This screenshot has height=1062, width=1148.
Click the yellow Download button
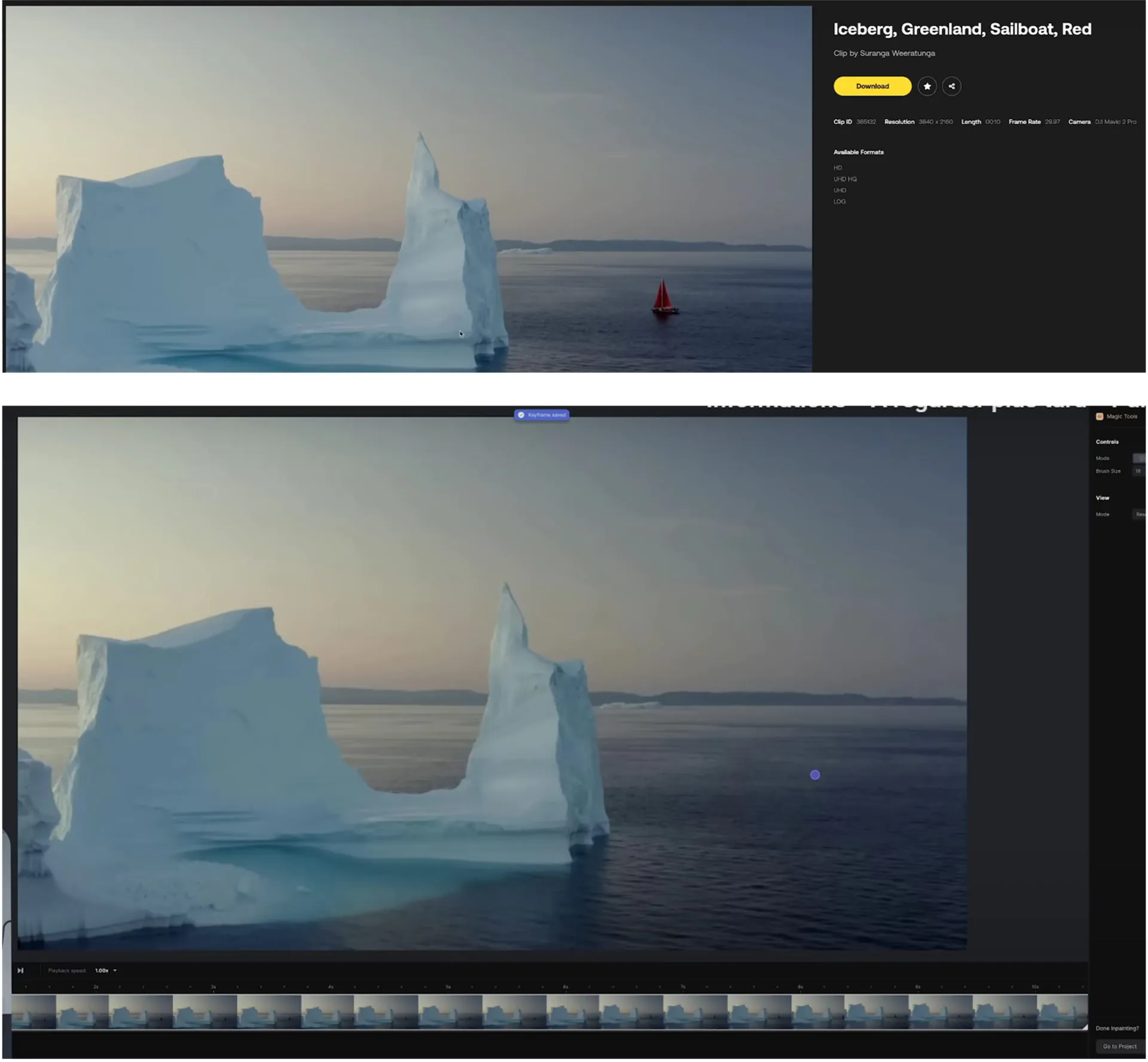tap(872, 86)
